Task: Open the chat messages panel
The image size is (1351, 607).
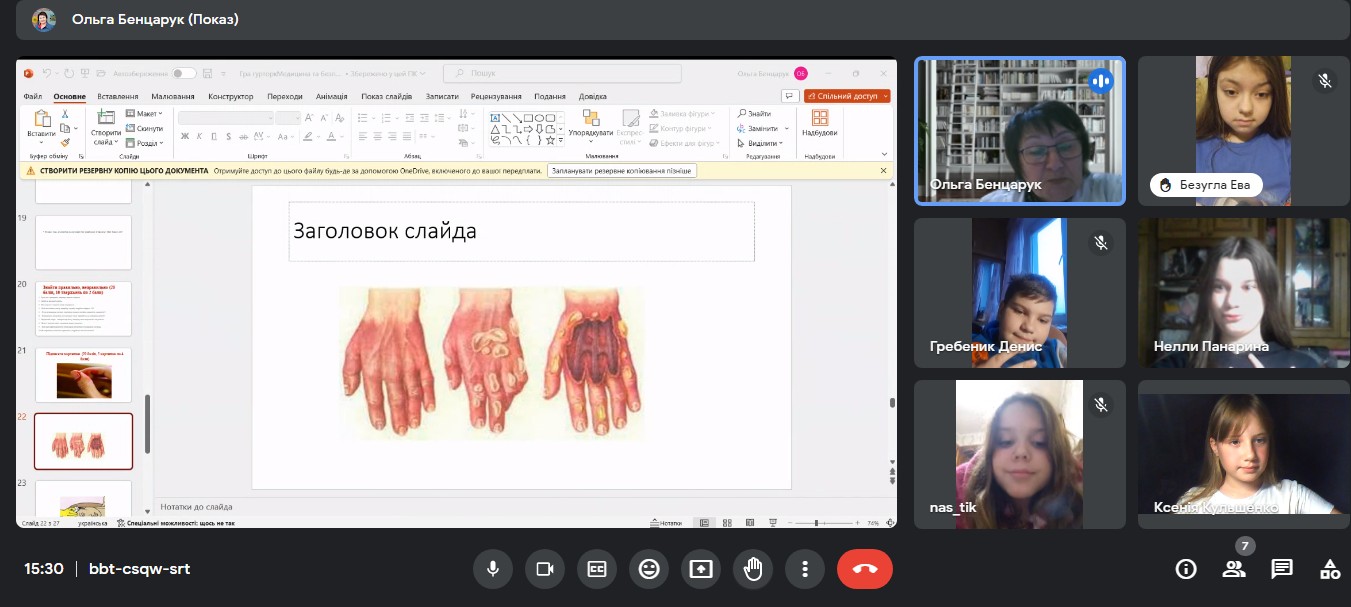Action: [x=1282, y=569]
